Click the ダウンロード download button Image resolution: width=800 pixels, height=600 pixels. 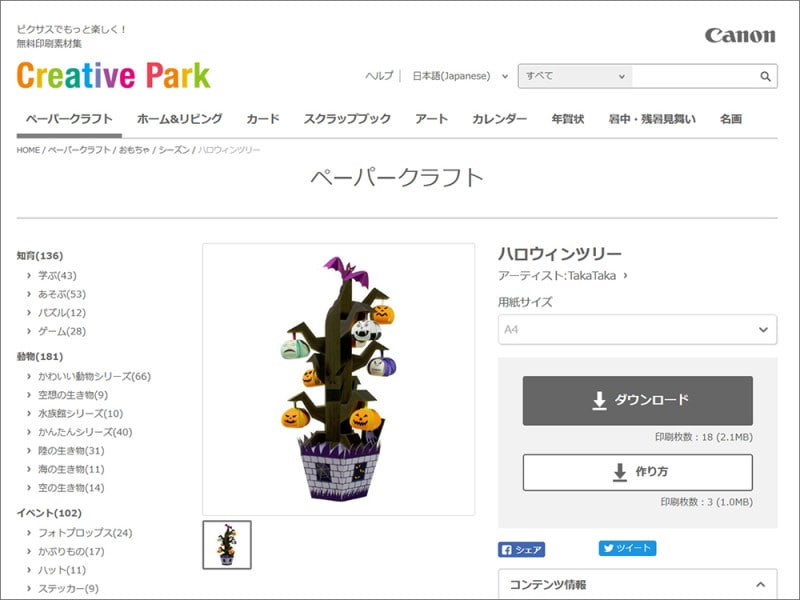637,399
